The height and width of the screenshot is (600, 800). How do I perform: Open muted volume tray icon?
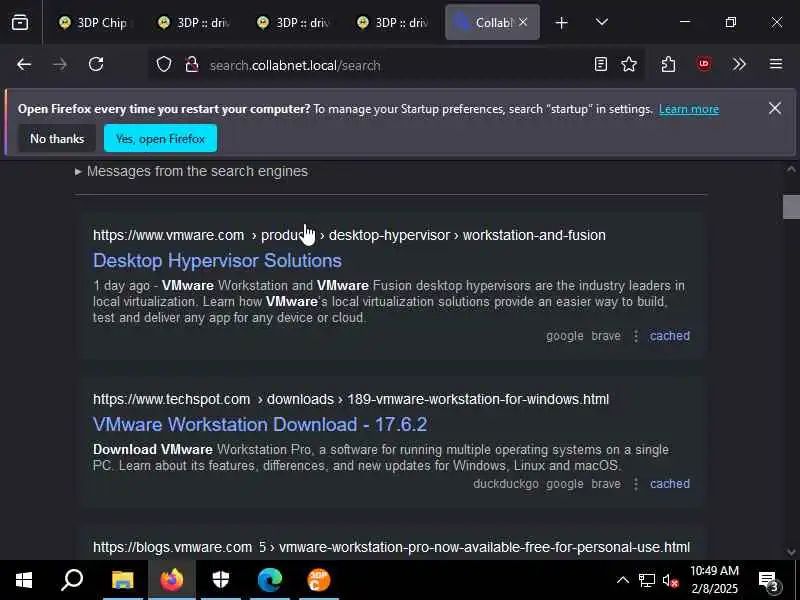click(x=670, y=581)
